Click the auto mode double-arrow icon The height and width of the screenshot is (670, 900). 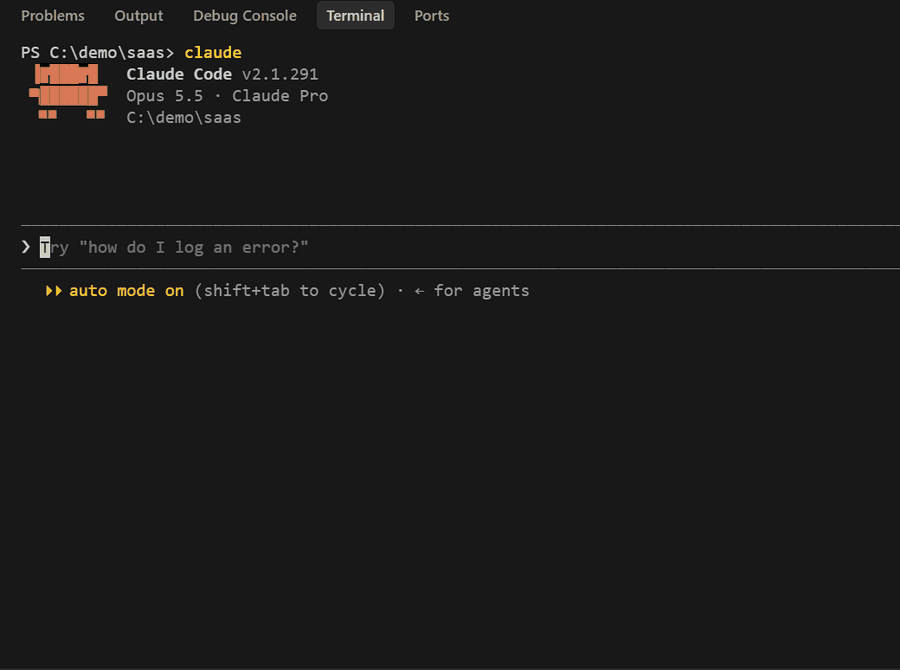pos(54,291)
